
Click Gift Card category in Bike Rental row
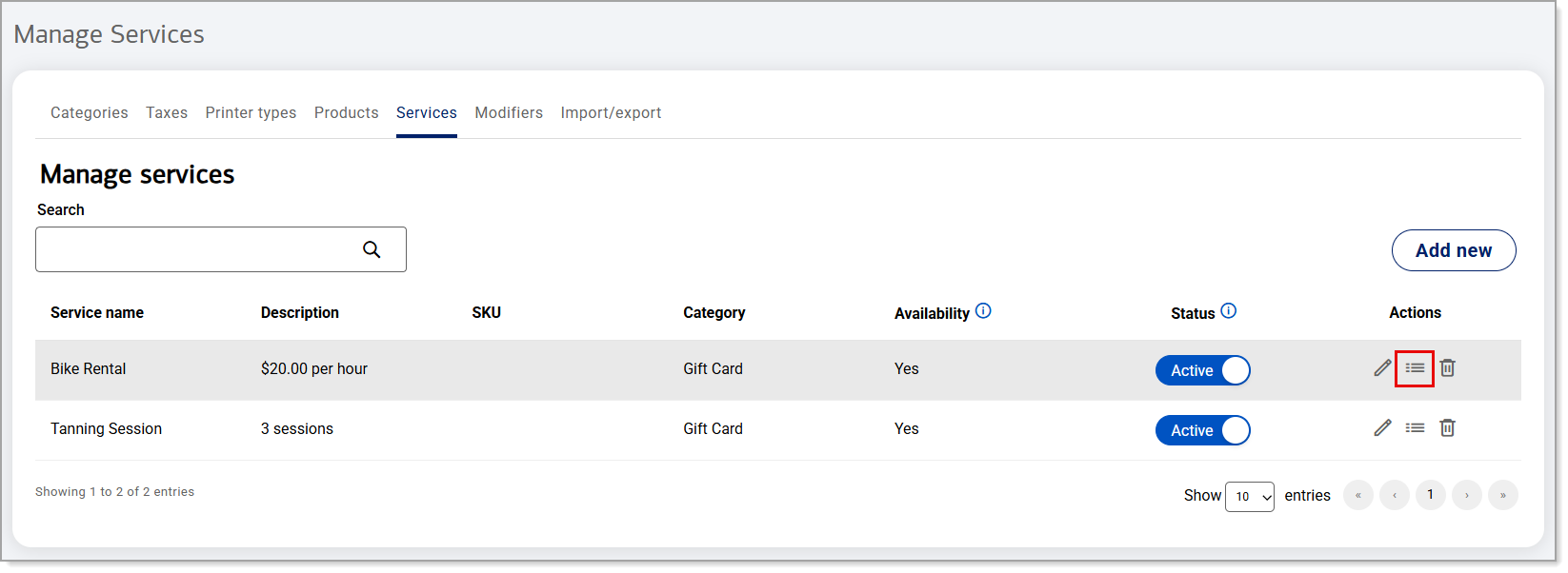click(713, 368)
